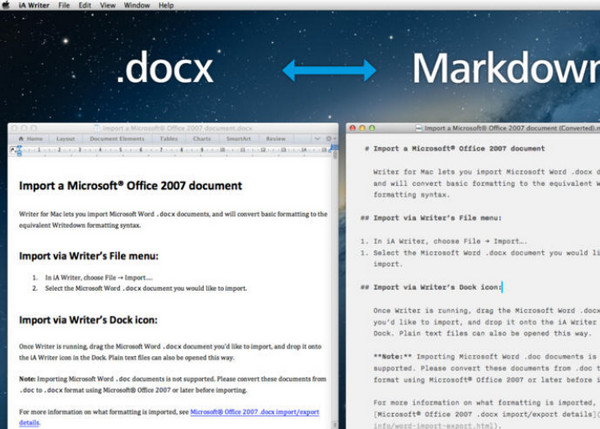Switch to the Review ribbon tab
The image size is (600, 429).
click(x=276, y=139)
